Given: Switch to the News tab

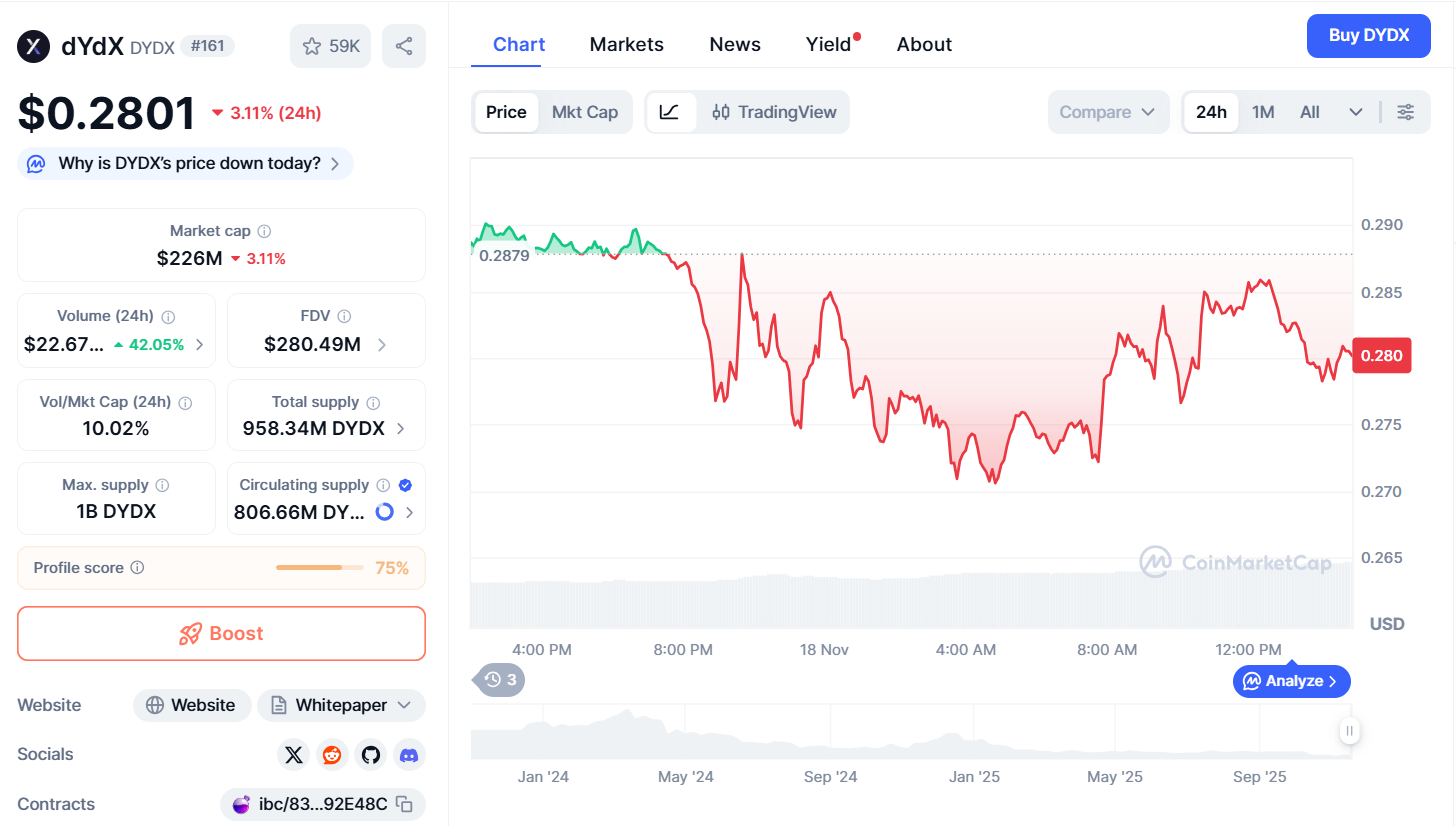Looking at the screenshot, I should (735, 44).
